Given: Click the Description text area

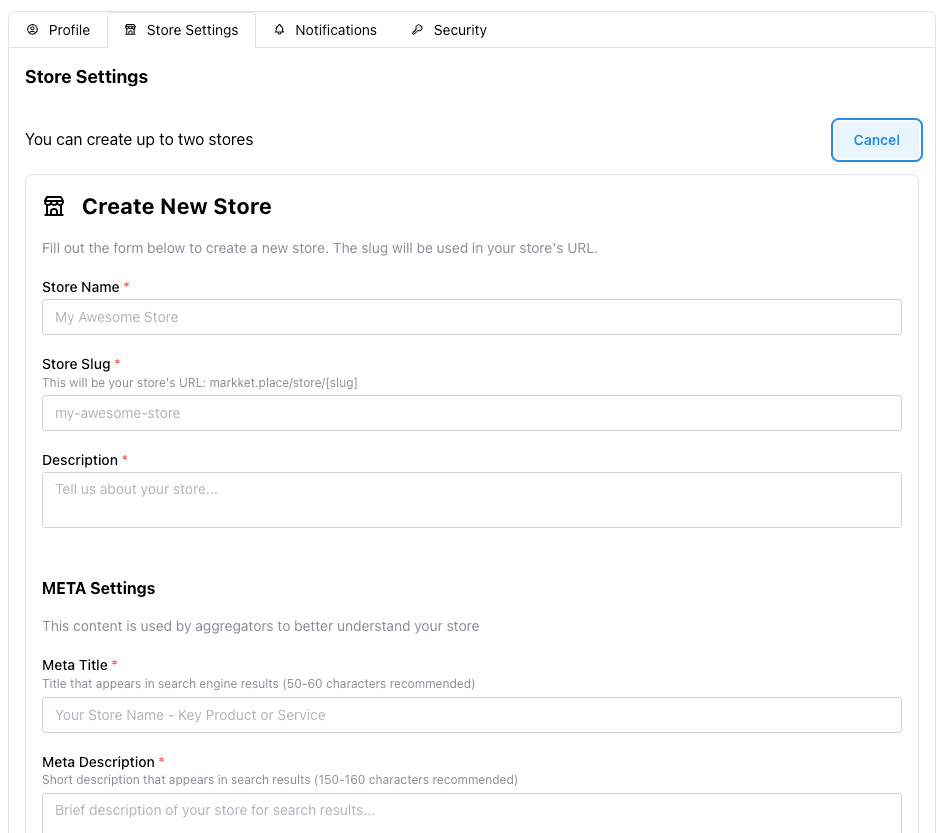Looking at the screenshot, I should pyautogui.click(x=471, y=499).
